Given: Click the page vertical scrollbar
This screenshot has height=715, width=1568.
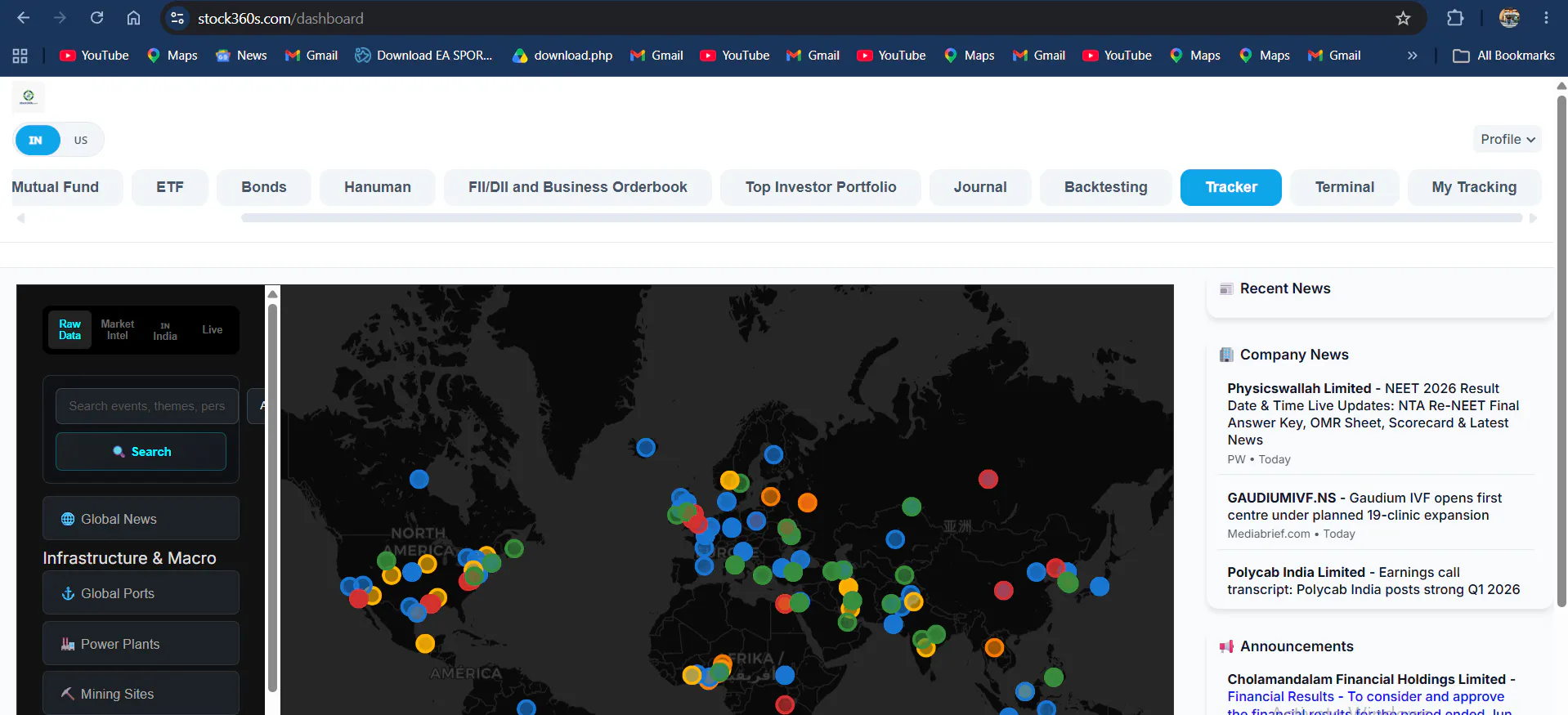Looking at the screenshot, I should [1561, 351].
